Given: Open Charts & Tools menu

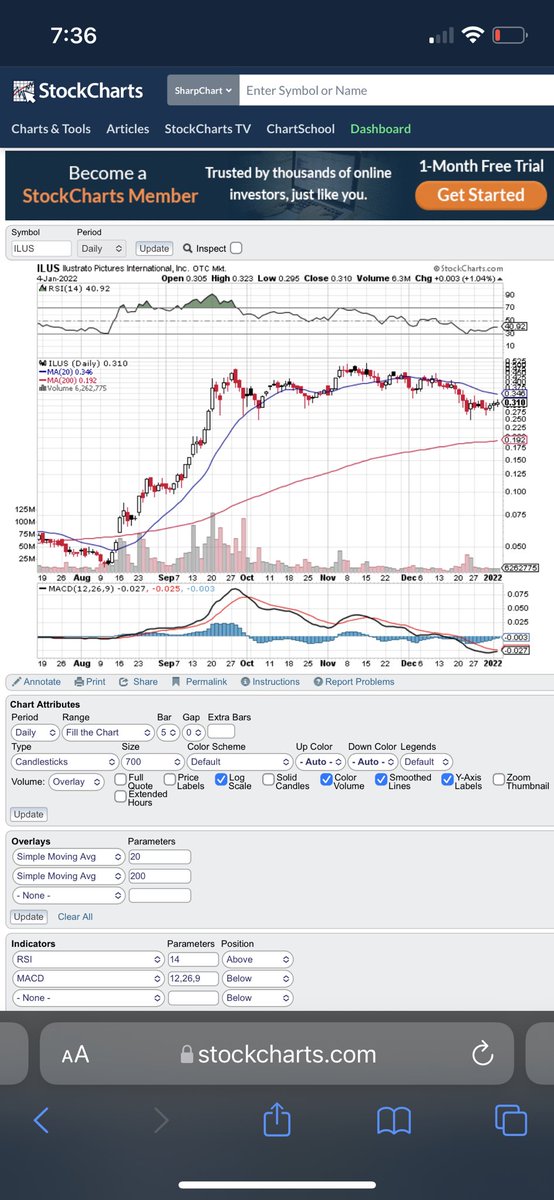Looking at the screenshot, I should [x=51, y=129].
